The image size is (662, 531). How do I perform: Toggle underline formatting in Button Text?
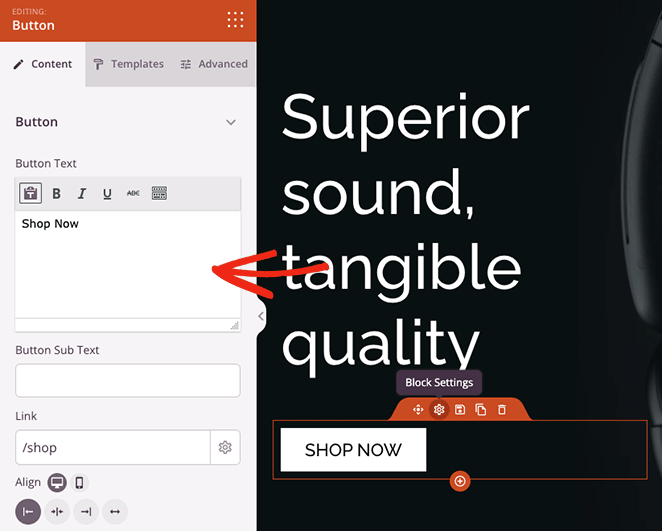pos(107,193)
